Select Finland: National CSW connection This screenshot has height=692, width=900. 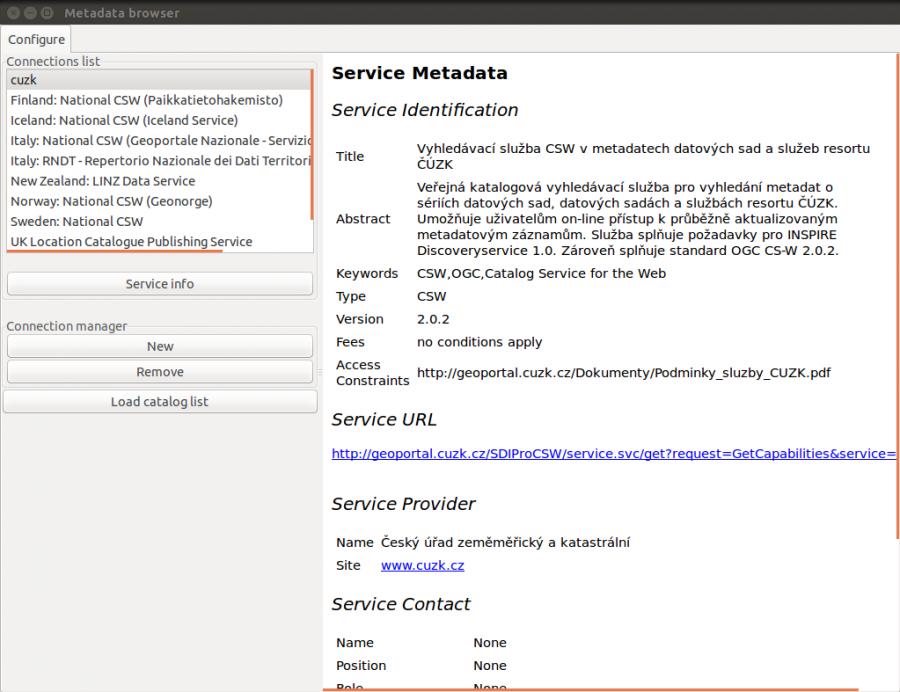(146, 100)
